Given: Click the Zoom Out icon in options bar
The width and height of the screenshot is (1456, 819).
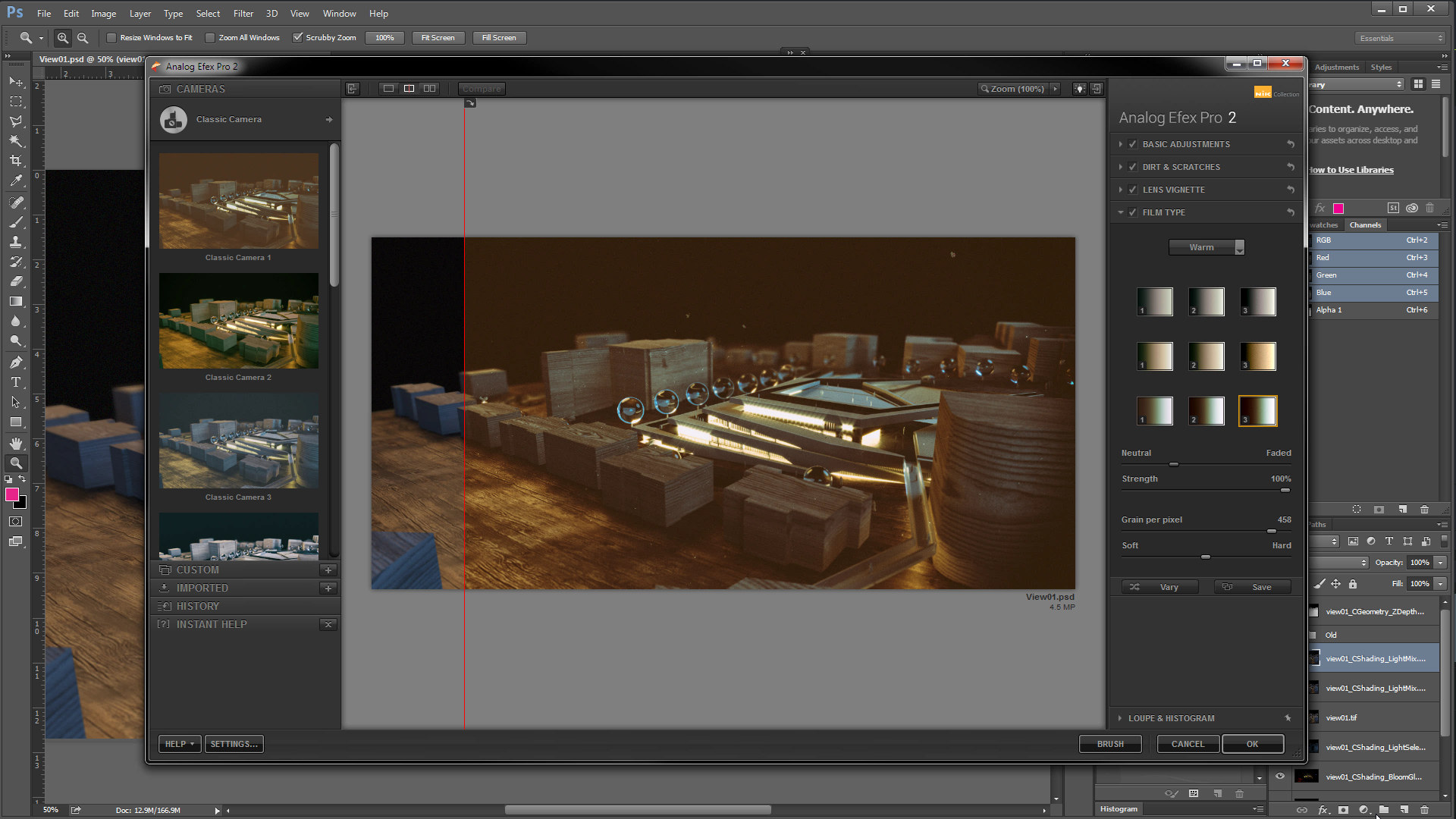Looking at the screenshot, I should (83, 38).
